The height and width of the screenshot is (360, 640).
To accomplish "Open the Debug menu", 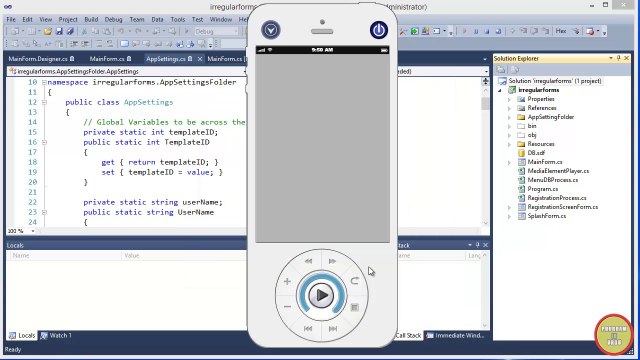I will (113, 19).
